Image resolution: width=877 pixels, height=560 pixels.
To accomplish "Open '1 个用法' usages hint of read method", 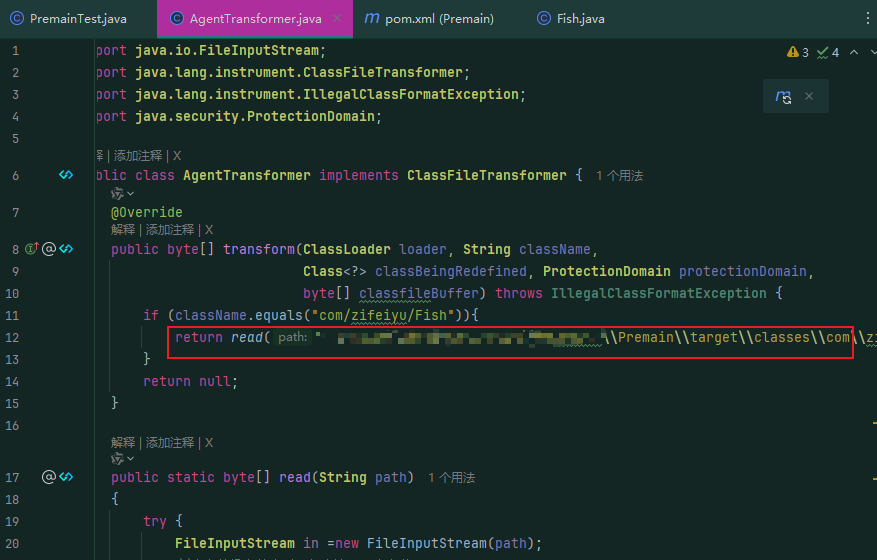I will (x=451, y=478).
